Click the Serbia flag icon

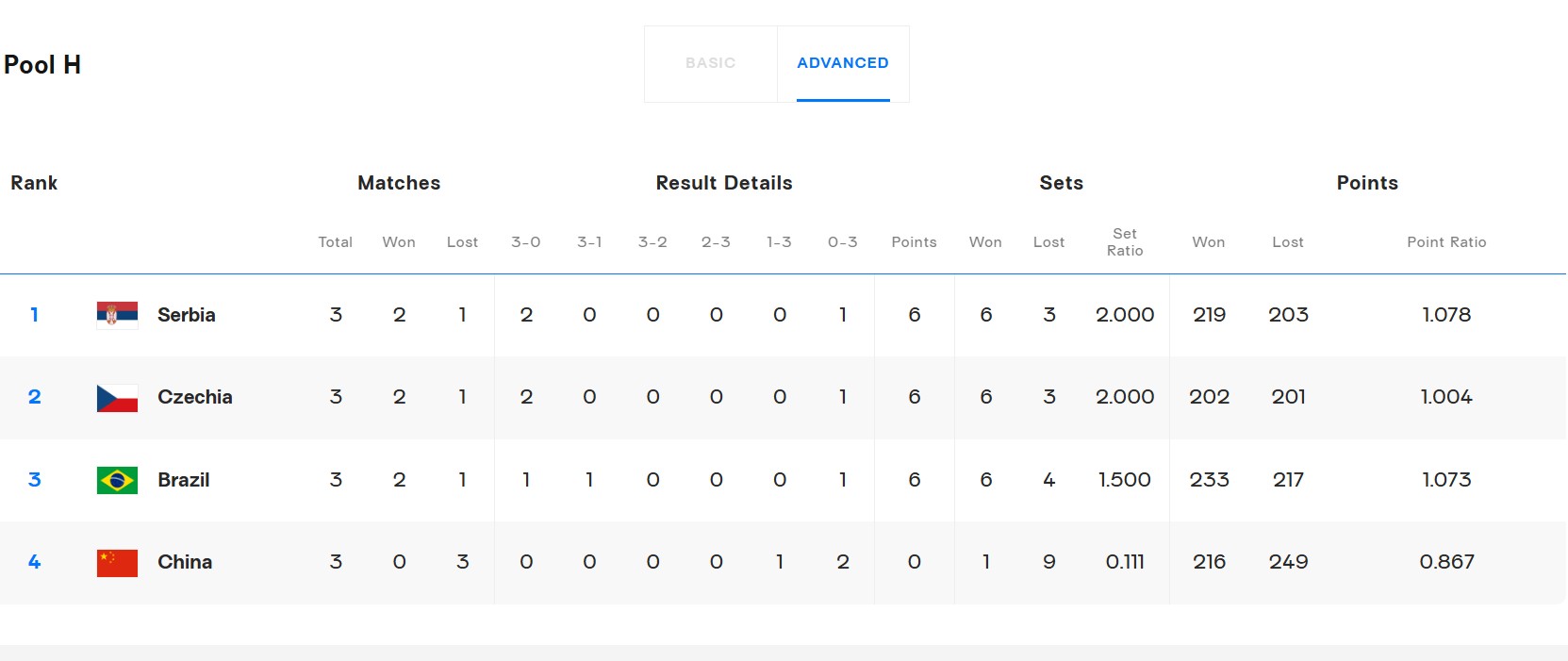point(117,314)
